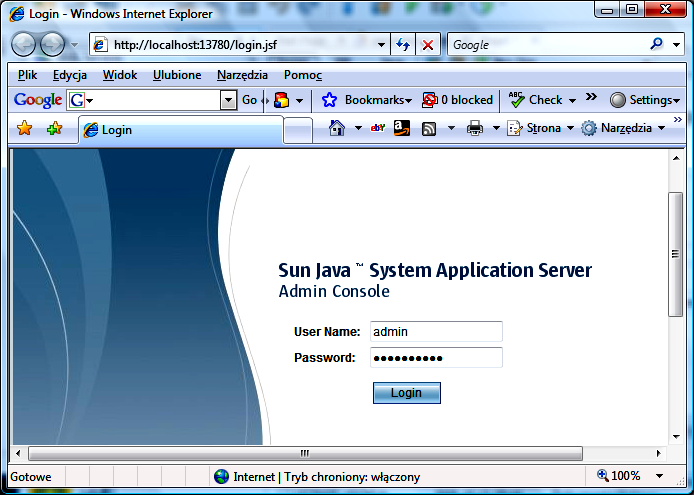Open the Pomoc menu
Image resolution: width=694 pixels, height=495 pixels.
pyautogui.click(x=303, y=75)
